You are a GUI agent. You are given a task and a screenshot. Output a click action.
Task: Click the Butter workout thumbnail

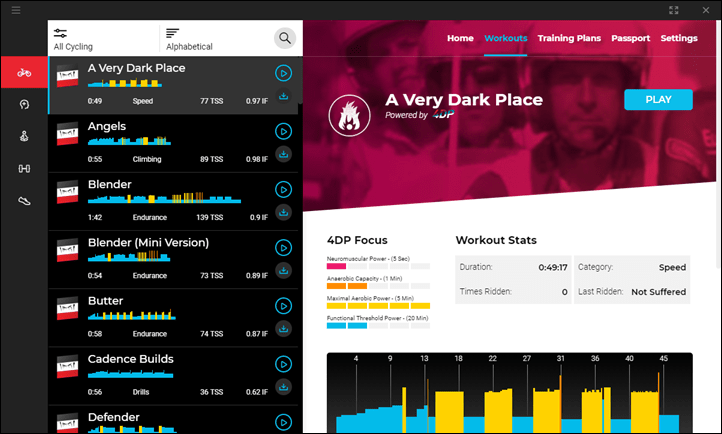click(x=67, y=308)
